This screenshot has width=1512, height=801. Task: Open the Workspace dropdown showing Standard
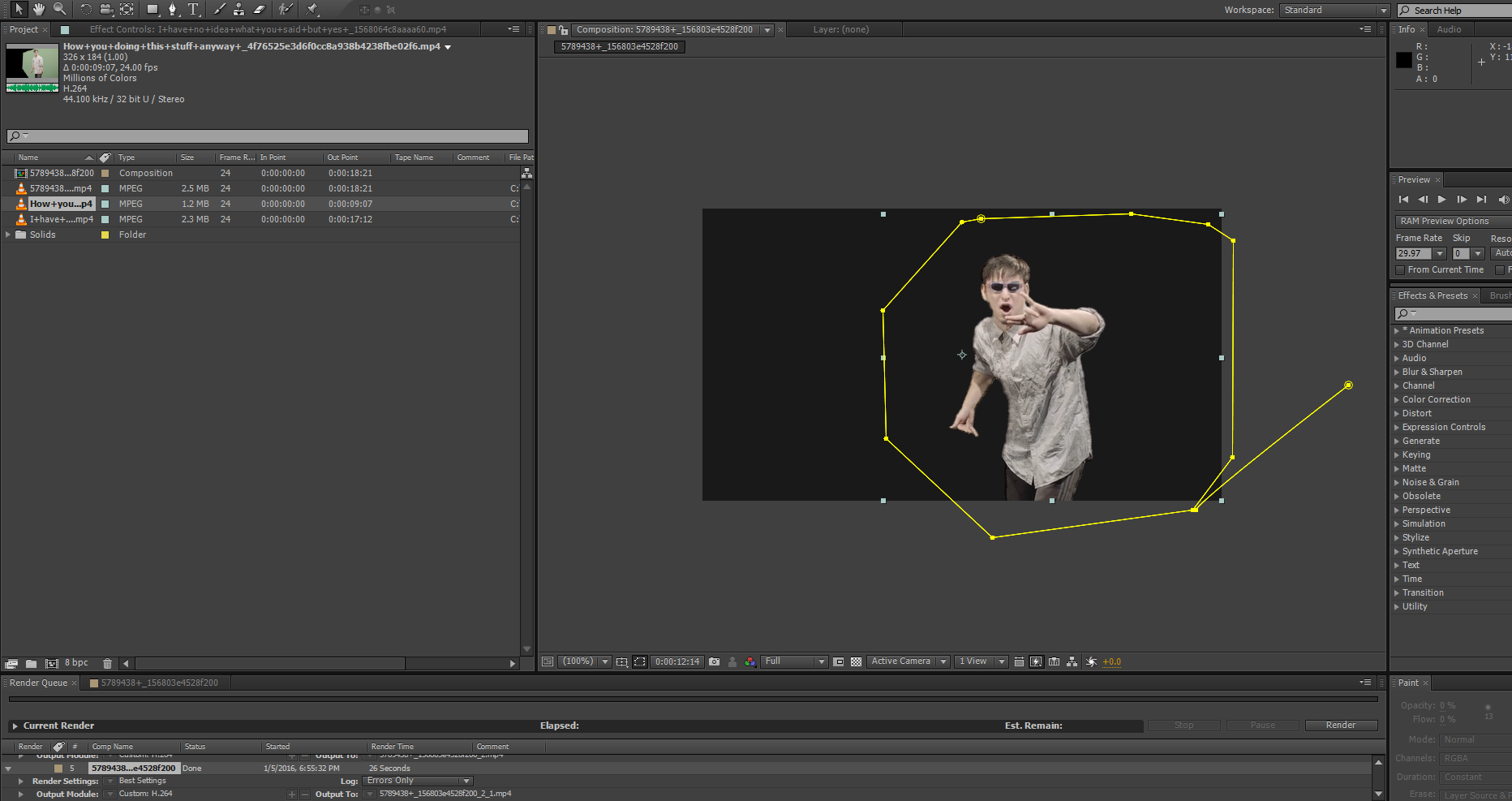tap(1334, 10)
